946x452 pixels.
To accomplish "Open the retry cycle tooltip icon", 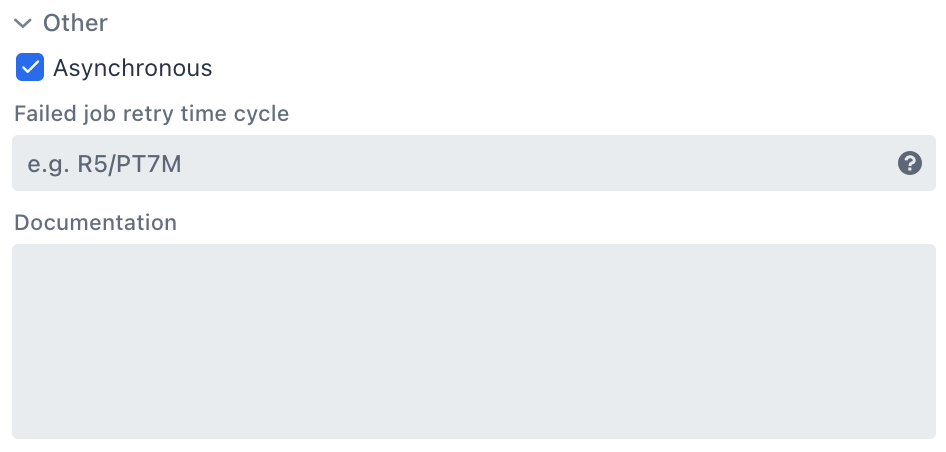I will click(x=909, y=163).
